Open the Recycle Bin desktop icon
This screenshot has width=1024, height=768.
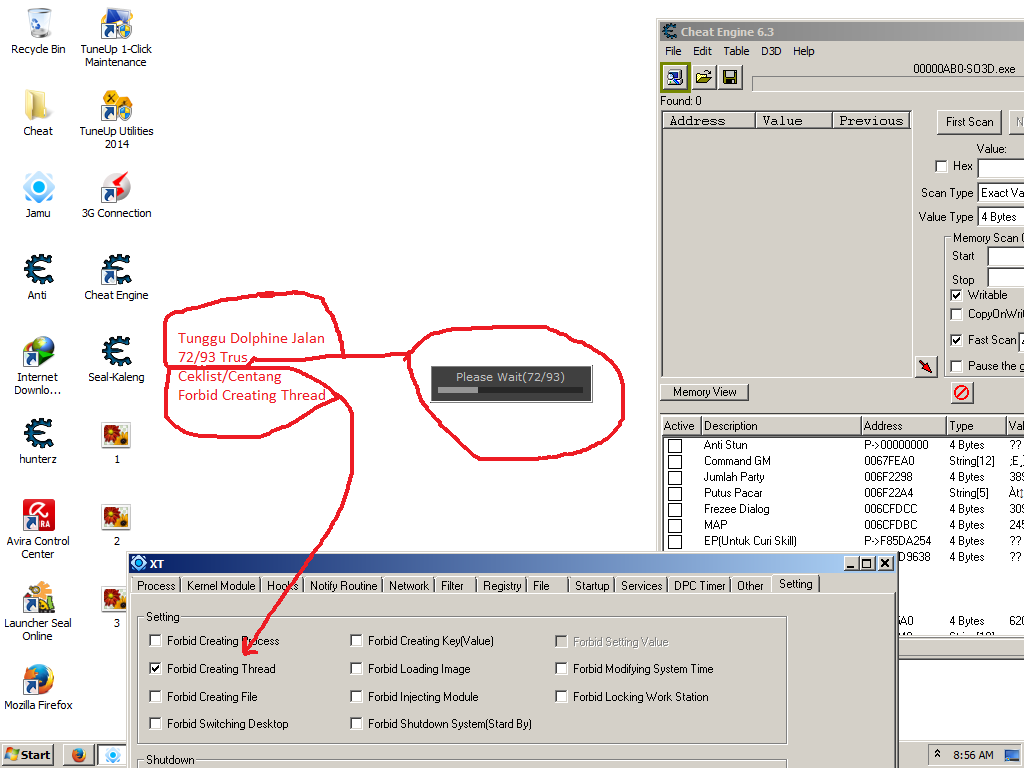click(38, 32)
